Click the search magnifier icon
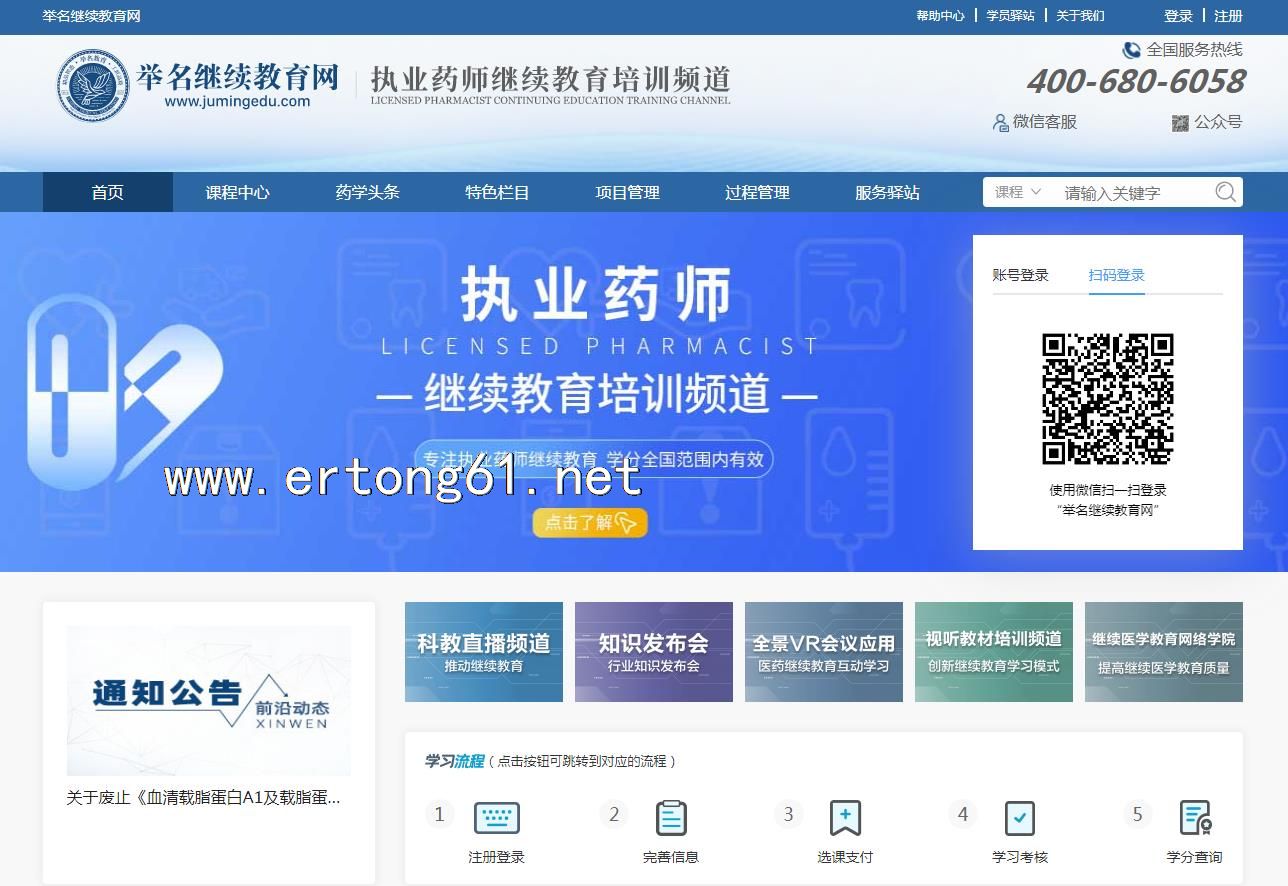The image size is (1288, 886). pos(1225,192)
